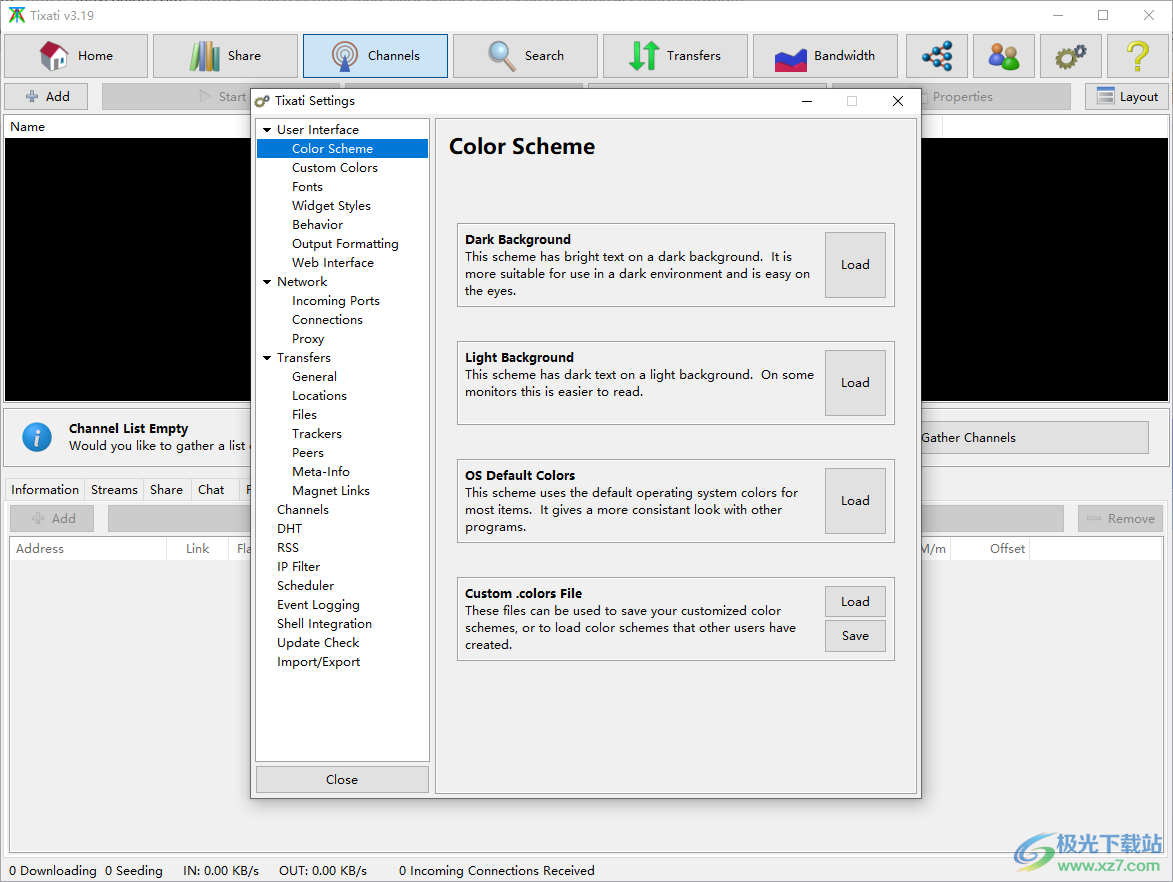Image resolution: width=1173 pixels, height=882 pixels.
Task: Open Update Check settings
Action: (318, 643)
